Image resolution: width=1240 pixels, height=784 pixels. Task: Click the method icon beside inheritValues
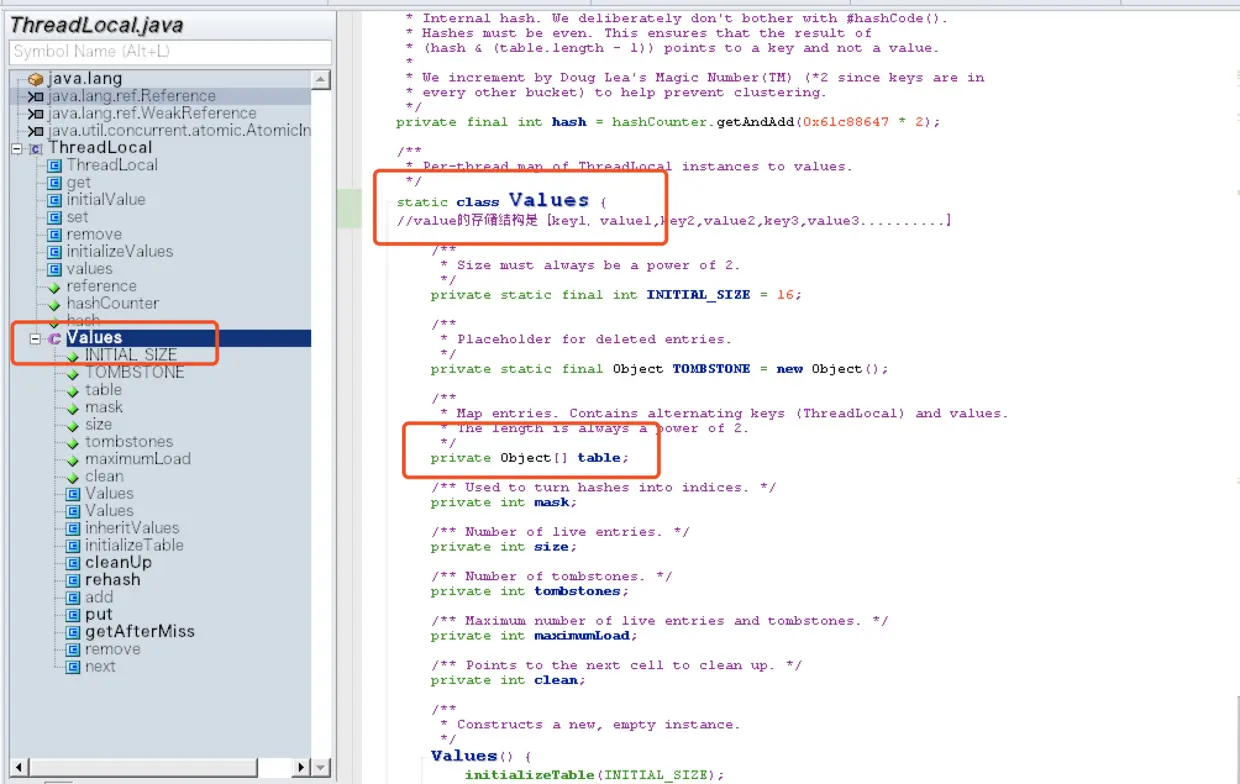(x=73, y=528)
